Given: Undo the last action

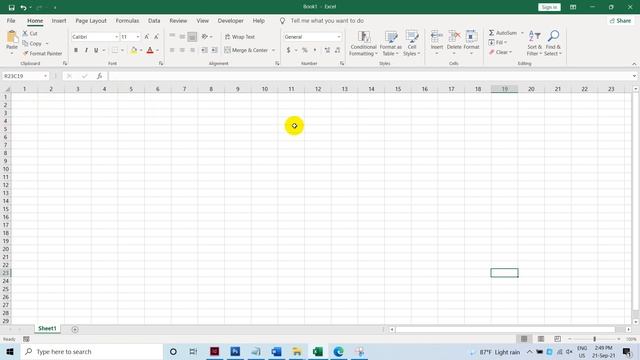Looking at the screenshot, I should pyautogui.click(x=23, y=7).
